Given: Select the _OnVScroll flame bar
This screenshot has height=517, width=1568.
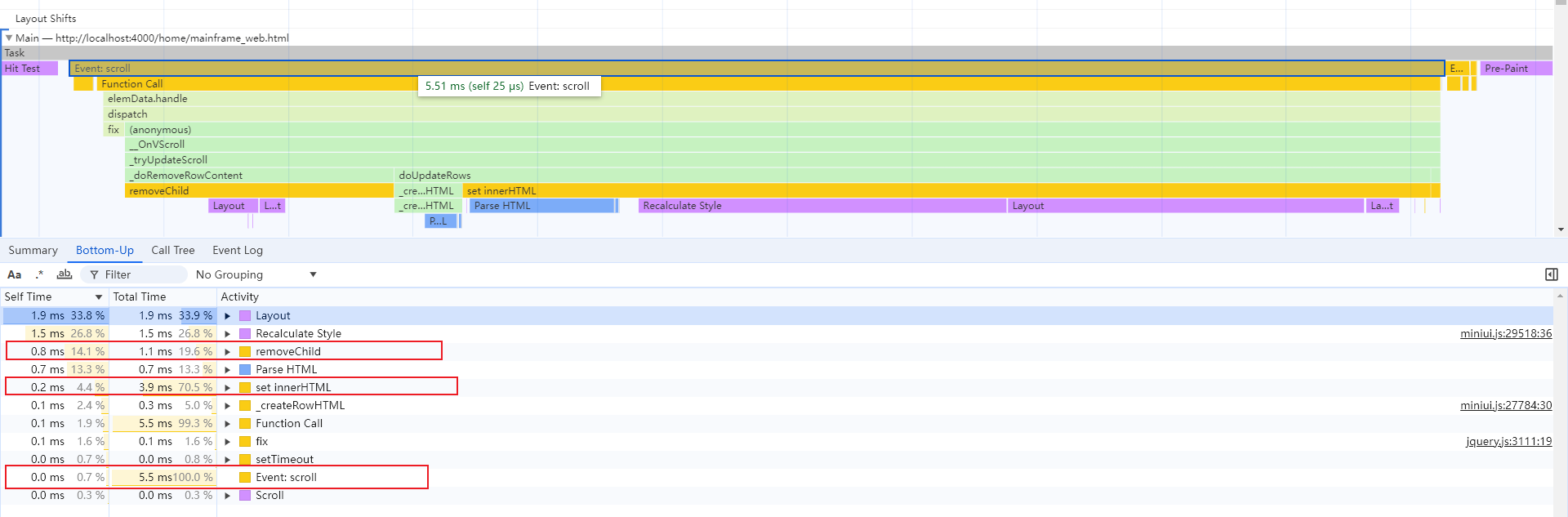Looking at the screenshot, I should pyautogui.click(x=783, y=145).
